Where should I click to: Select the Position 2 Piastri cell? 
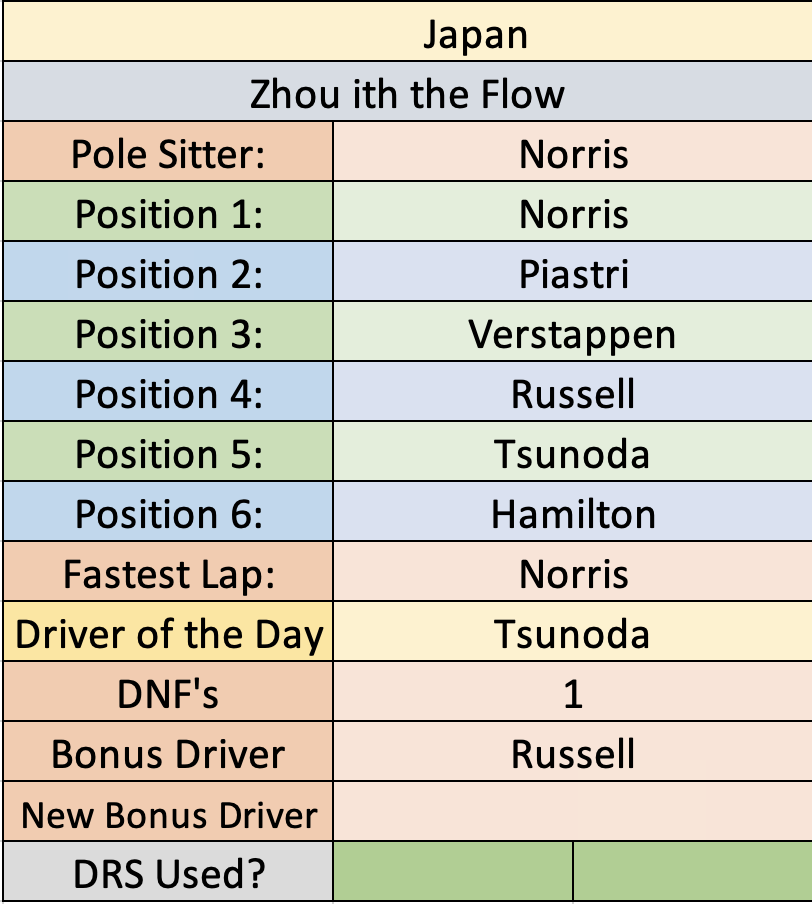[573, 272]
